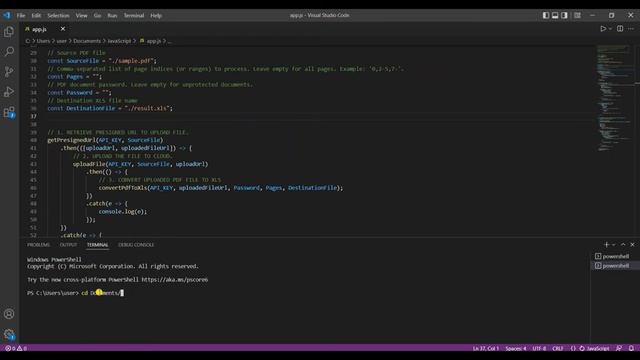Click the Users breadcrumb segment
This screenshot has height=360, width=640.
43,41
